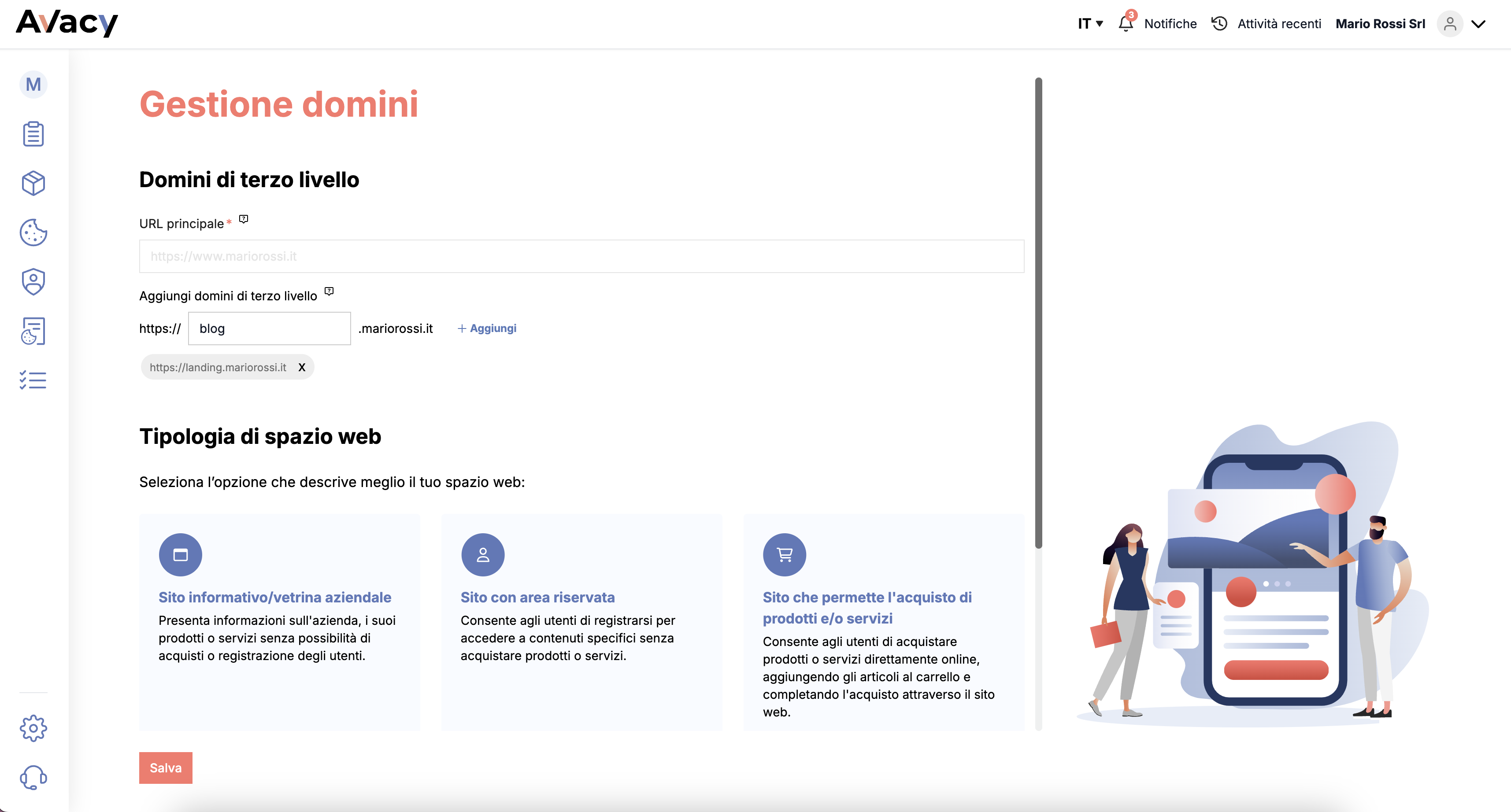Open the headset support icon
Image resolution: width=1511 pixels, height=812 pixels.
[33, 777]
